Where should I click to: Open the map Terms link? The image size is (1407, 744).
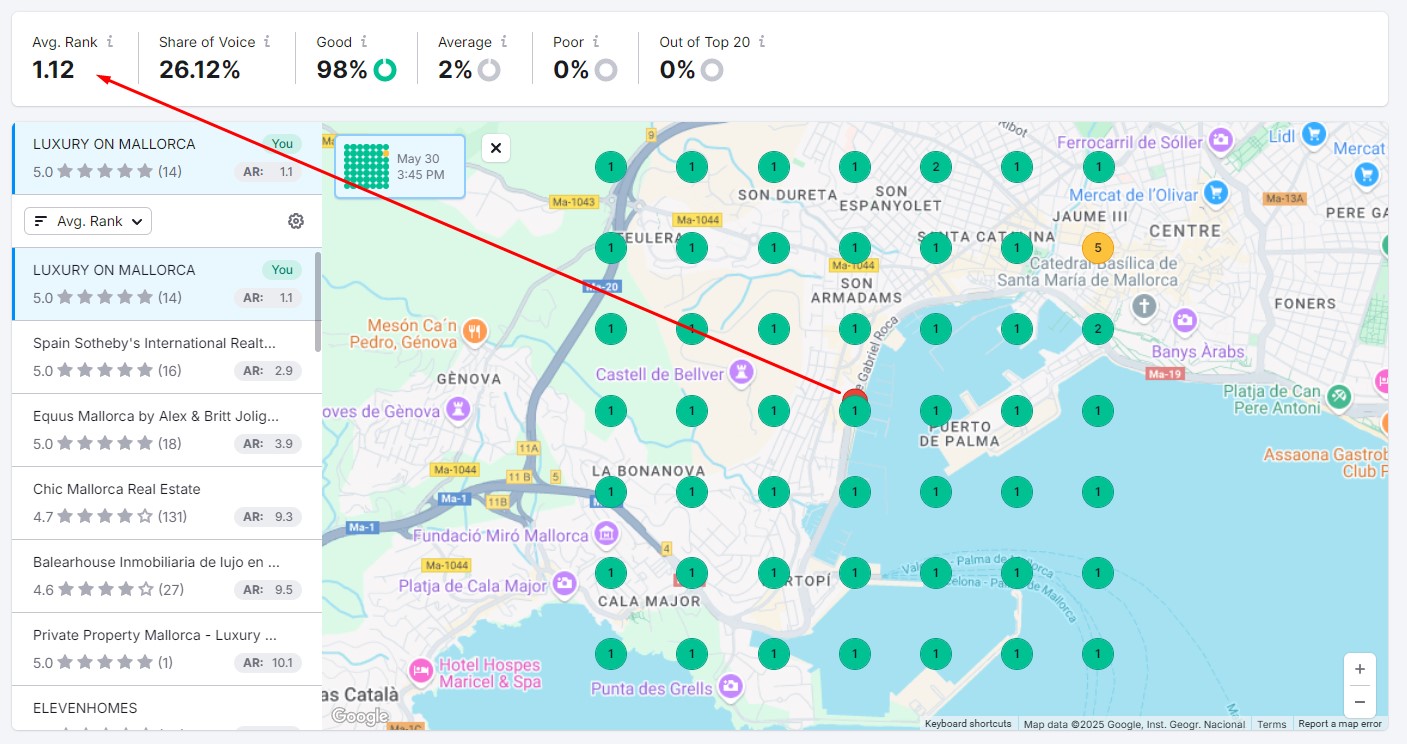(x=1272, y=724)
